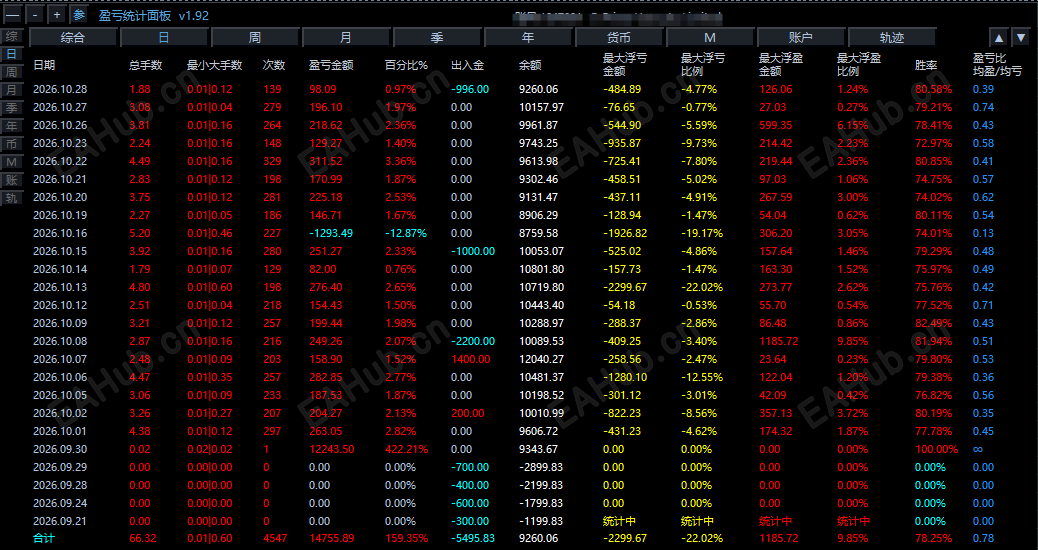The width and height of the screenshot is (1038, 550).
Task: Click the -12.87% percentage cell
Action: (x=406, y=233)
